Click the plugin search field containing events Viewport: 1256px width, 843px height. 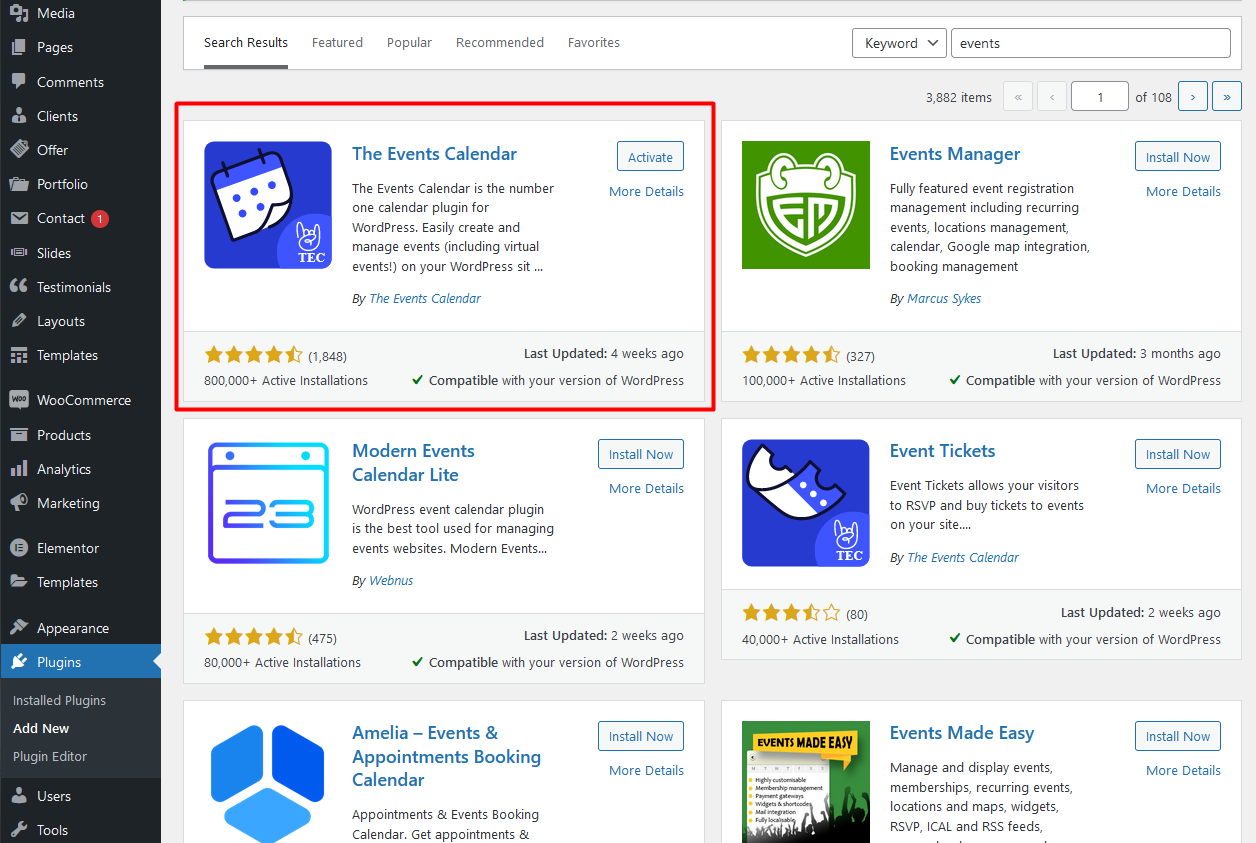click(1090, 43)
